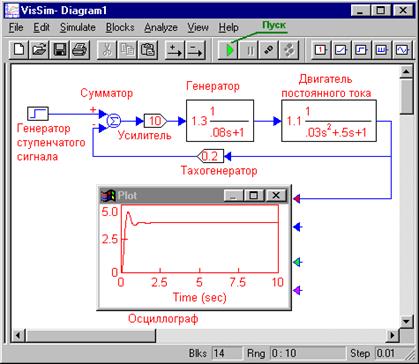
Task: Insert a sinusoid block from toolbar
Action: tap(401, 51)
